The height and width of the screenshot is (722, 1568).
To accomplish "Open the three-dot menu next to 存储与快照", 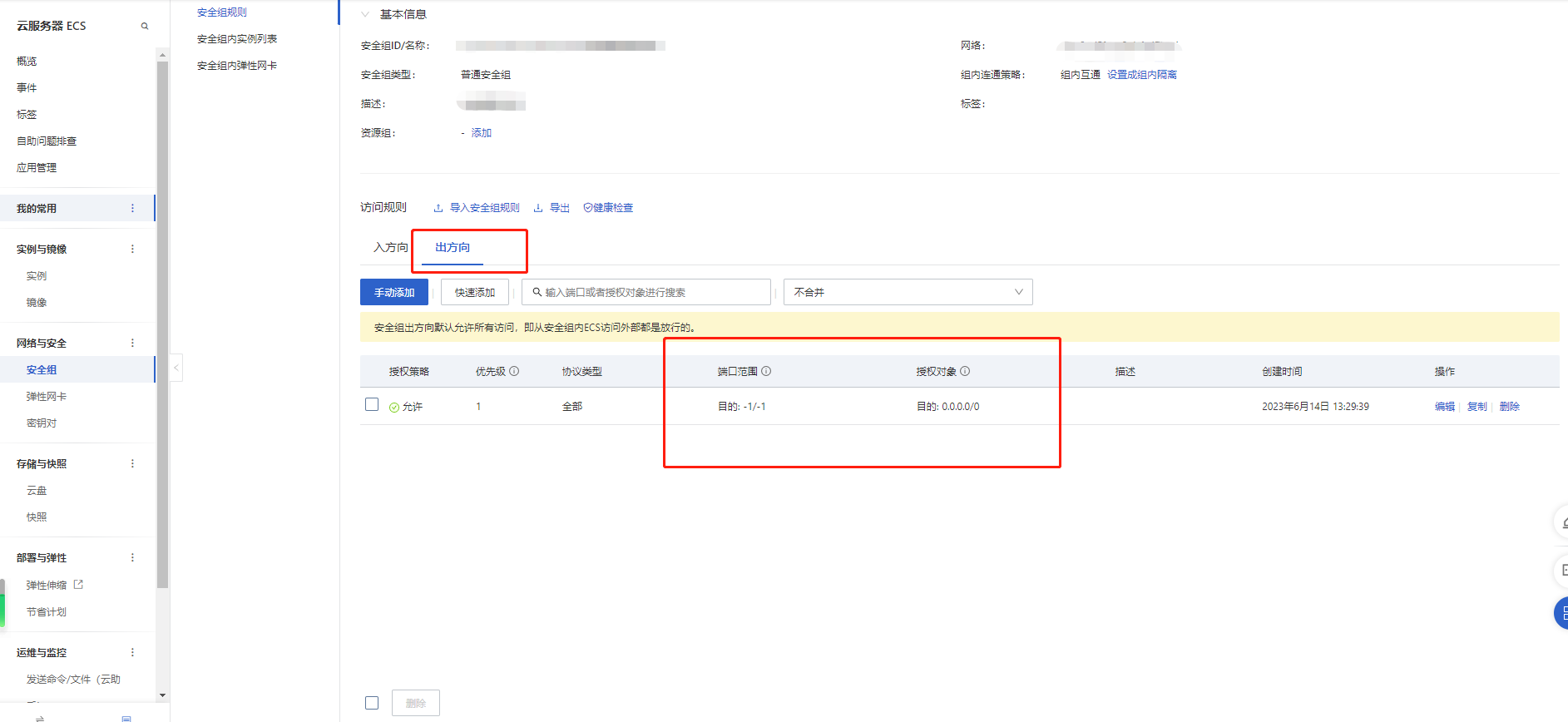I will 132,463.
